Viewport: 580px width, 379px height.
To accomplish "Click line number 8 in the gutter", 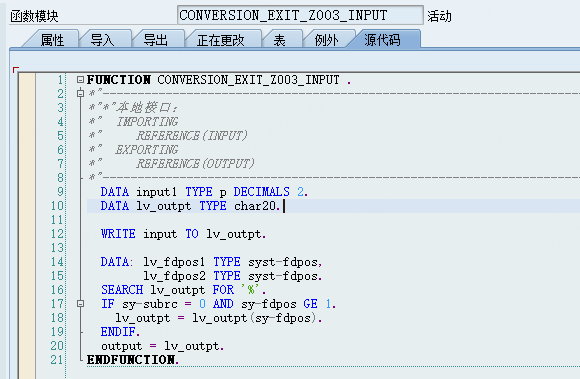I will (x=61, y=178).
